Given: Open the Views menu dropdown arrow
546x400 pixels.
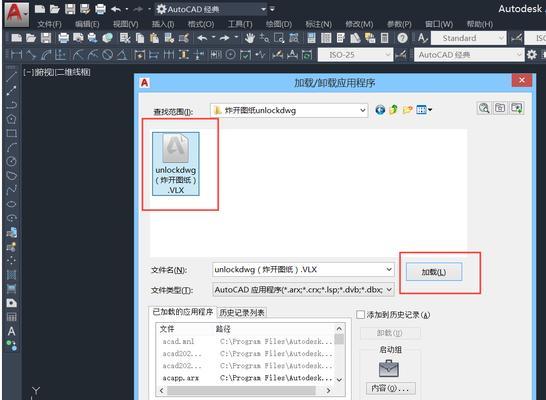Looking at the screenshot, I should click(x=430, y=110).
